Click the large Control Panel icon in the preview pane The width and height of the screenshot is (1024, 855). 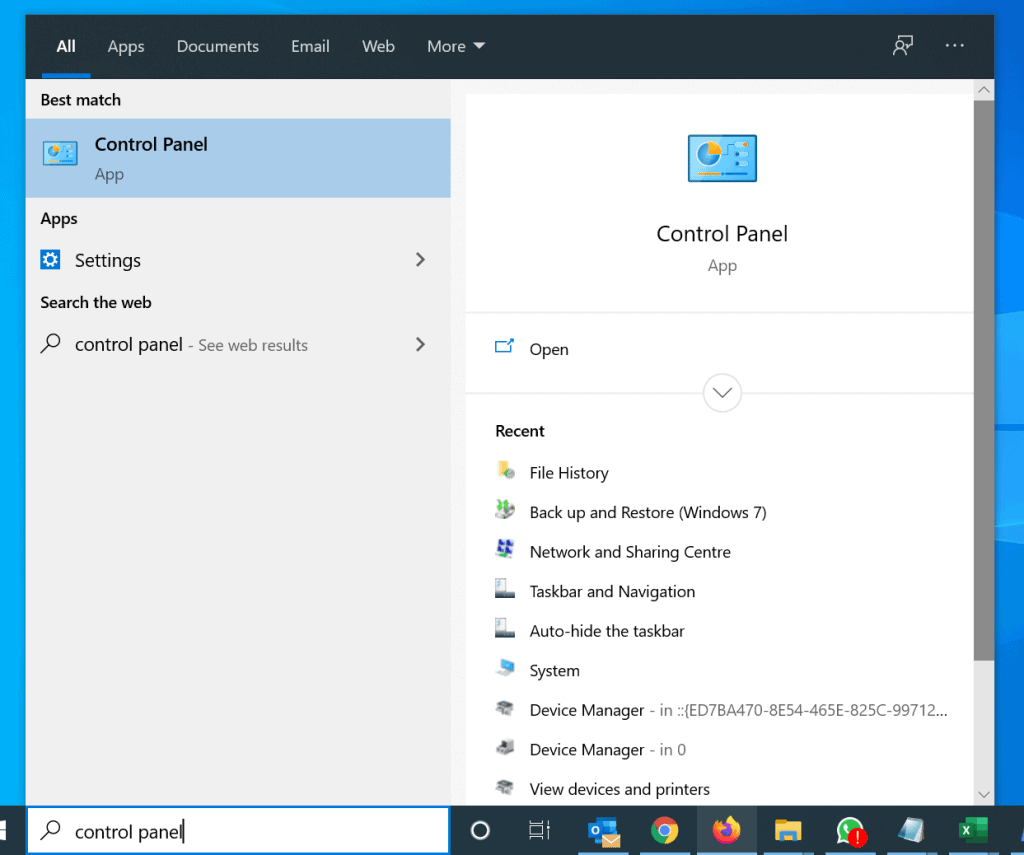pyautogui.click(x=722, y=158)
